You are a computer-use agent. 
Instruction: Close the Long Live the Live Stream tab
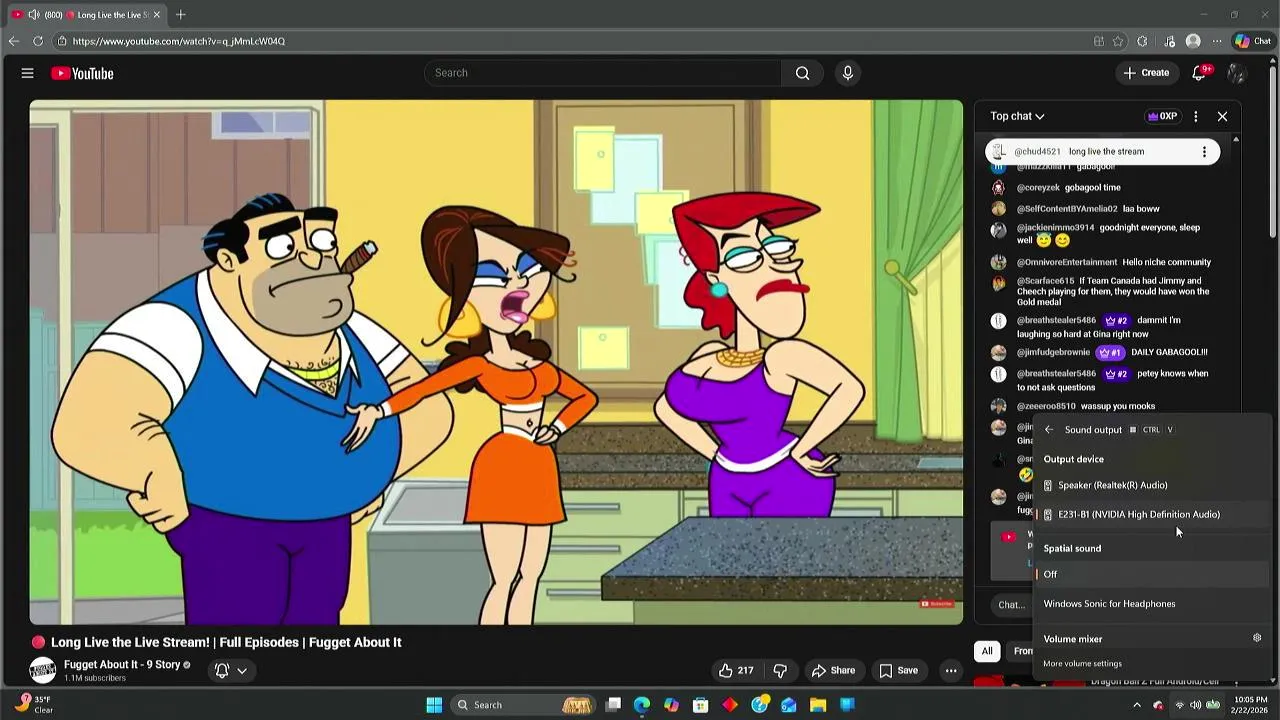pyautogui.click(x=156, y=14)
